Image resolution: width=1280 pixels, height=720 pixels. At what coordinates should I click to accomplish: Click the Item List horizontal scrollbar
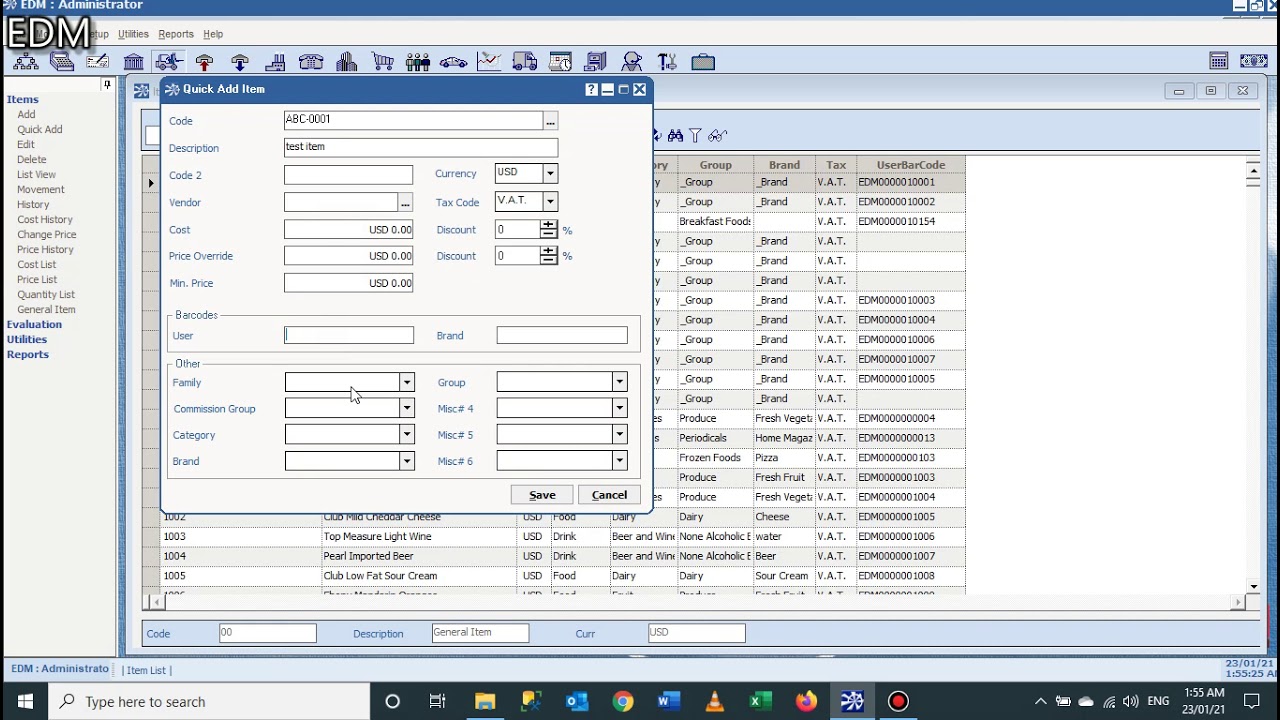[x=697, y=602]
